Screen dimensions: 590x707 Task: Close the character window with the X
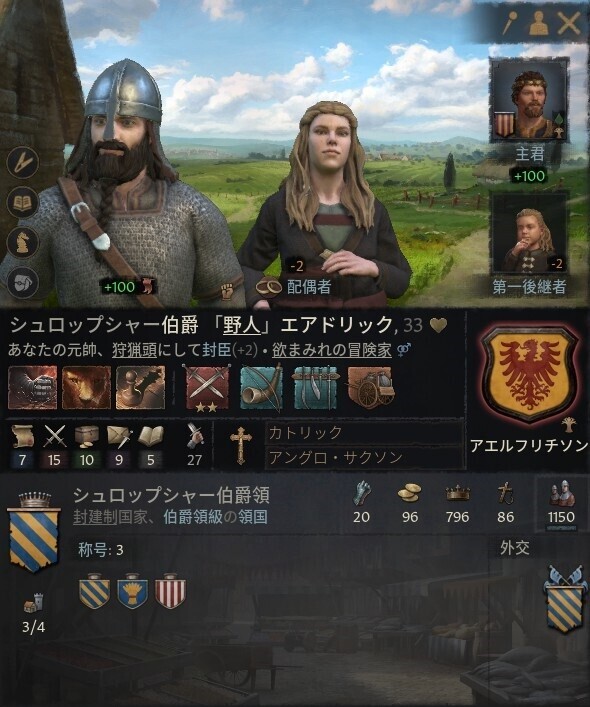[568, 23]
